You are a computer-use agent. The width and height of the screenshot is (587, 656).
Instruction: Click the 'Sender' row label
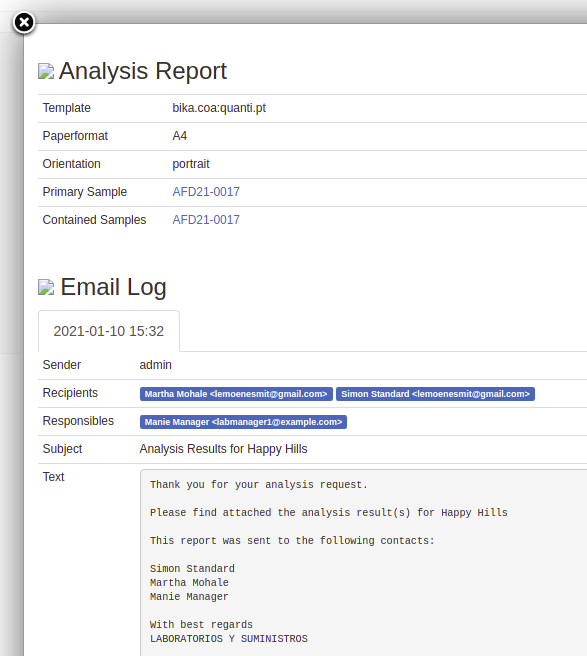pyautogui.click(x=62, y=365)
